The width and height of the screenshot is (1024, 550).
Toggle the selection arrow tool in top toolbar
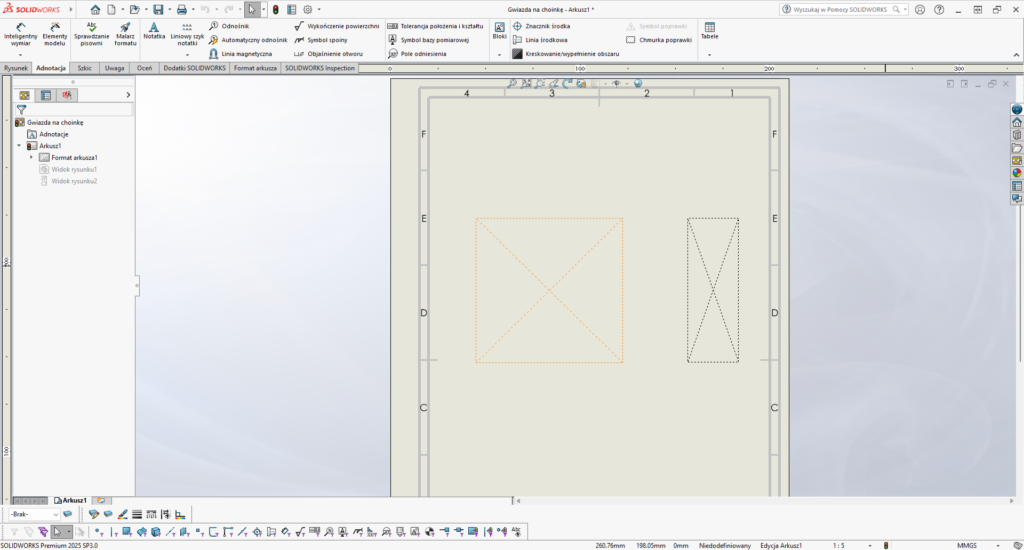coord(252,9)
